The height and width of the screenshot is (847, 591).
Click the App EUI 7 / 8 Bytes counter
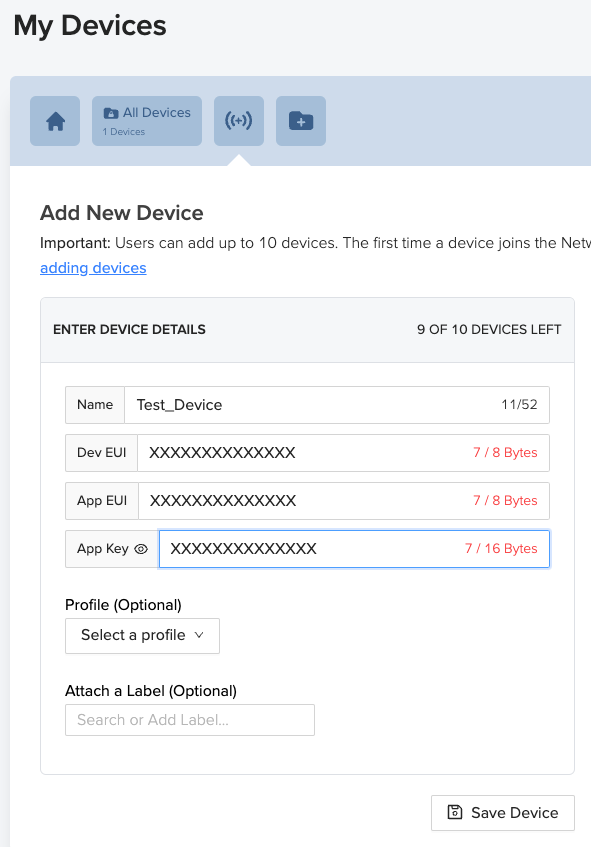[505, 501]
